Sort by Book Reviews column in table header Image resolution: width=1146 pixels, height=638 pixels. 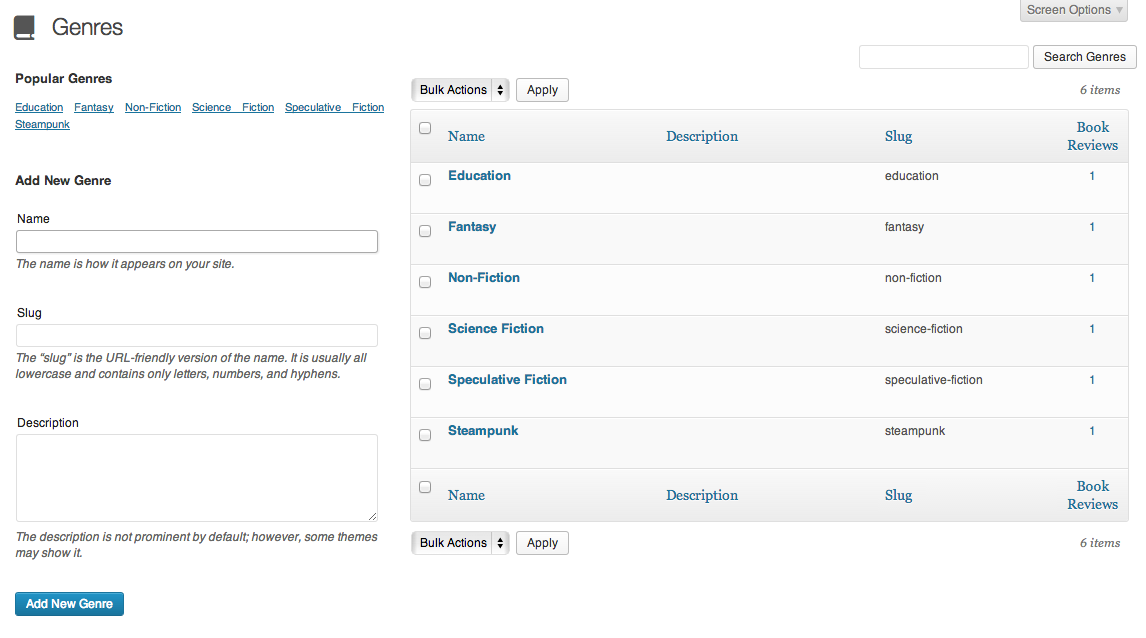pos(1093,137)
